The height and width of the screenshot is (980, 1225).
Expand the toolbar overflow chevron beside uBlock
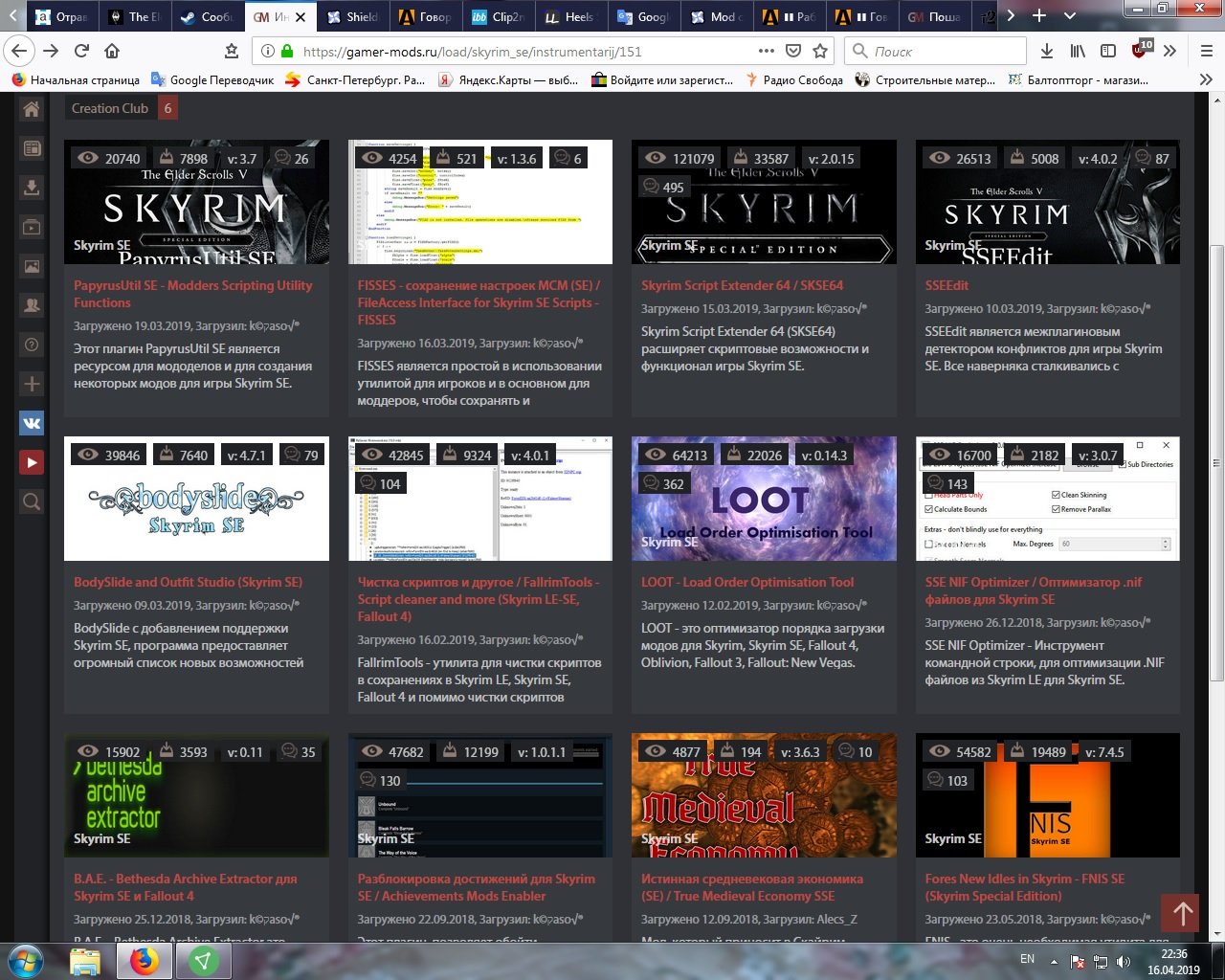[1169, 51]
